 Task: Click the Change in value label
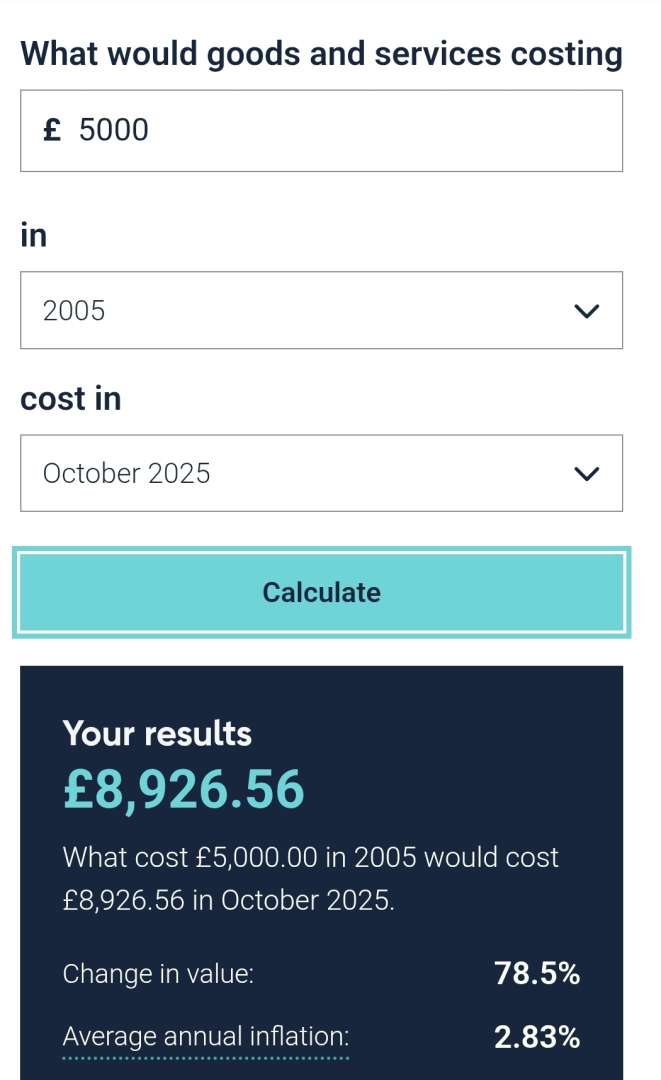coord(158,973)
